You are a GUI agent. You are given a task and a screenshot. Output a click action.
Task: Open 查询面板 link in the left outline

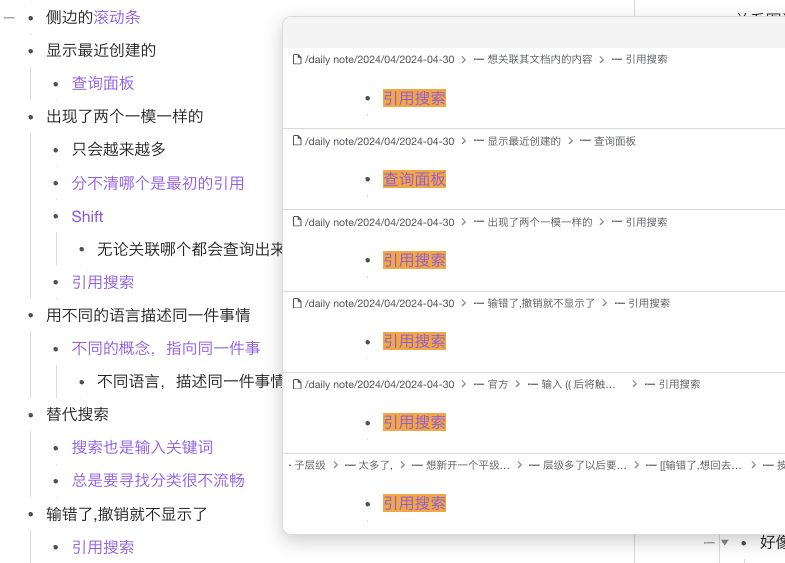(103, 84)
